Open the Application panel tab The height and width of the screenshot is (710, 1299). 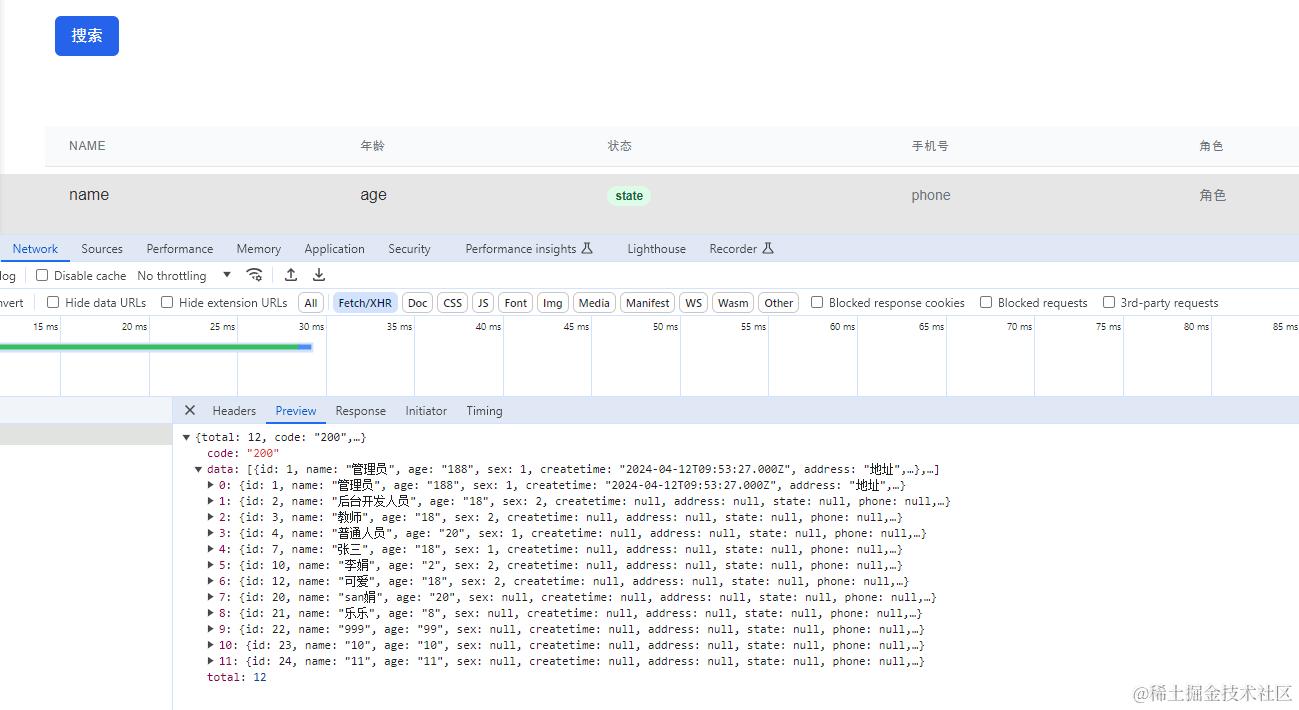pos(335,249)
